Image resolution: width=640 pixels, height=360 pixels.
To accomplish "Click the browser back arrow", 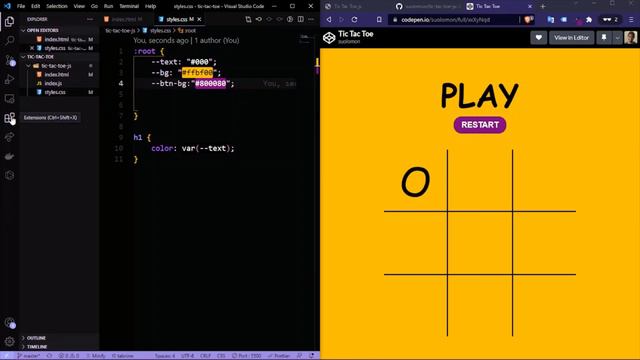I will [329, 19].
